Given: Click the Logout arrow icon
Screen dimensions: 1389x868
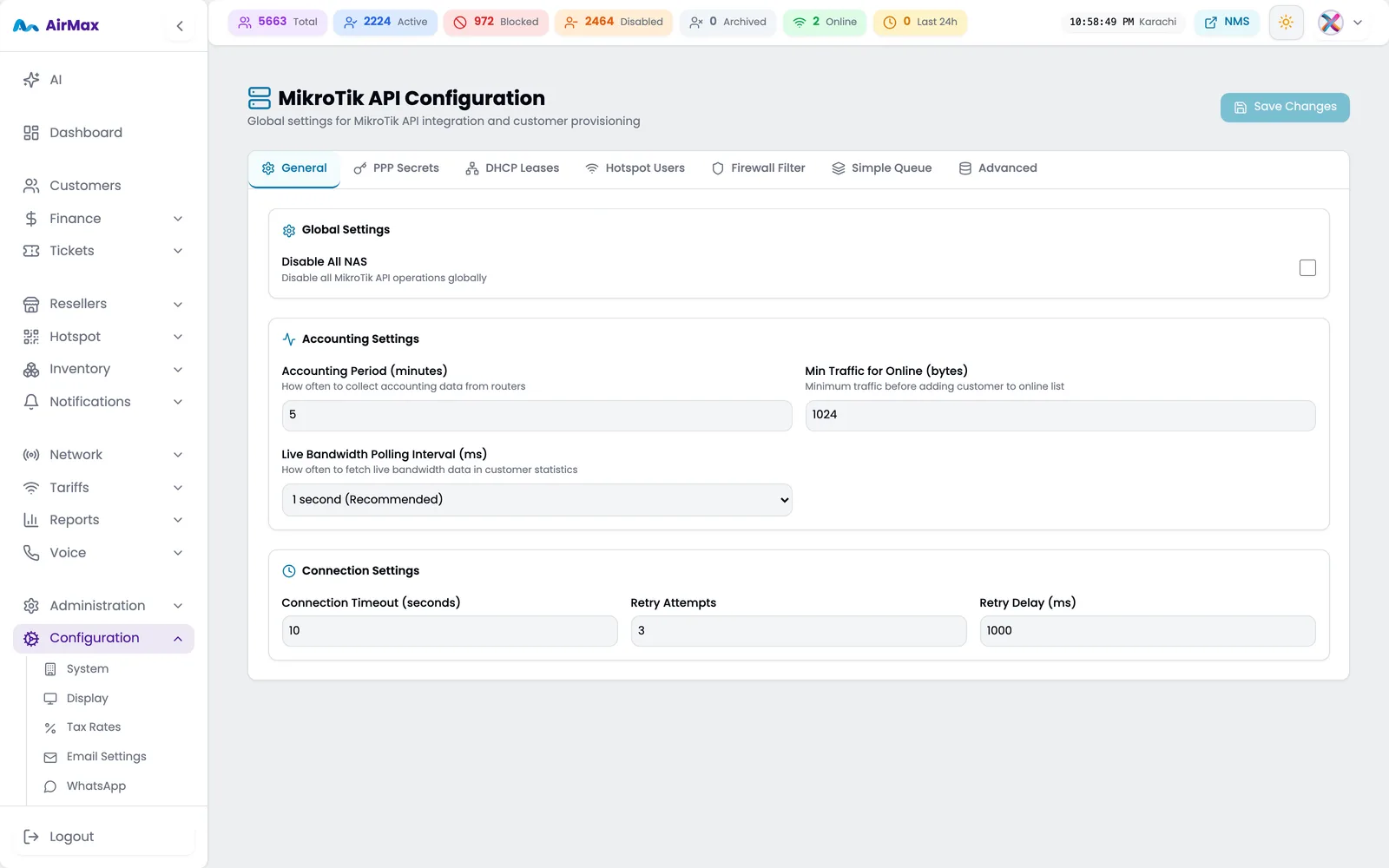Looking at the screenshot, I should pyautogui.click(x=31, y=837).
